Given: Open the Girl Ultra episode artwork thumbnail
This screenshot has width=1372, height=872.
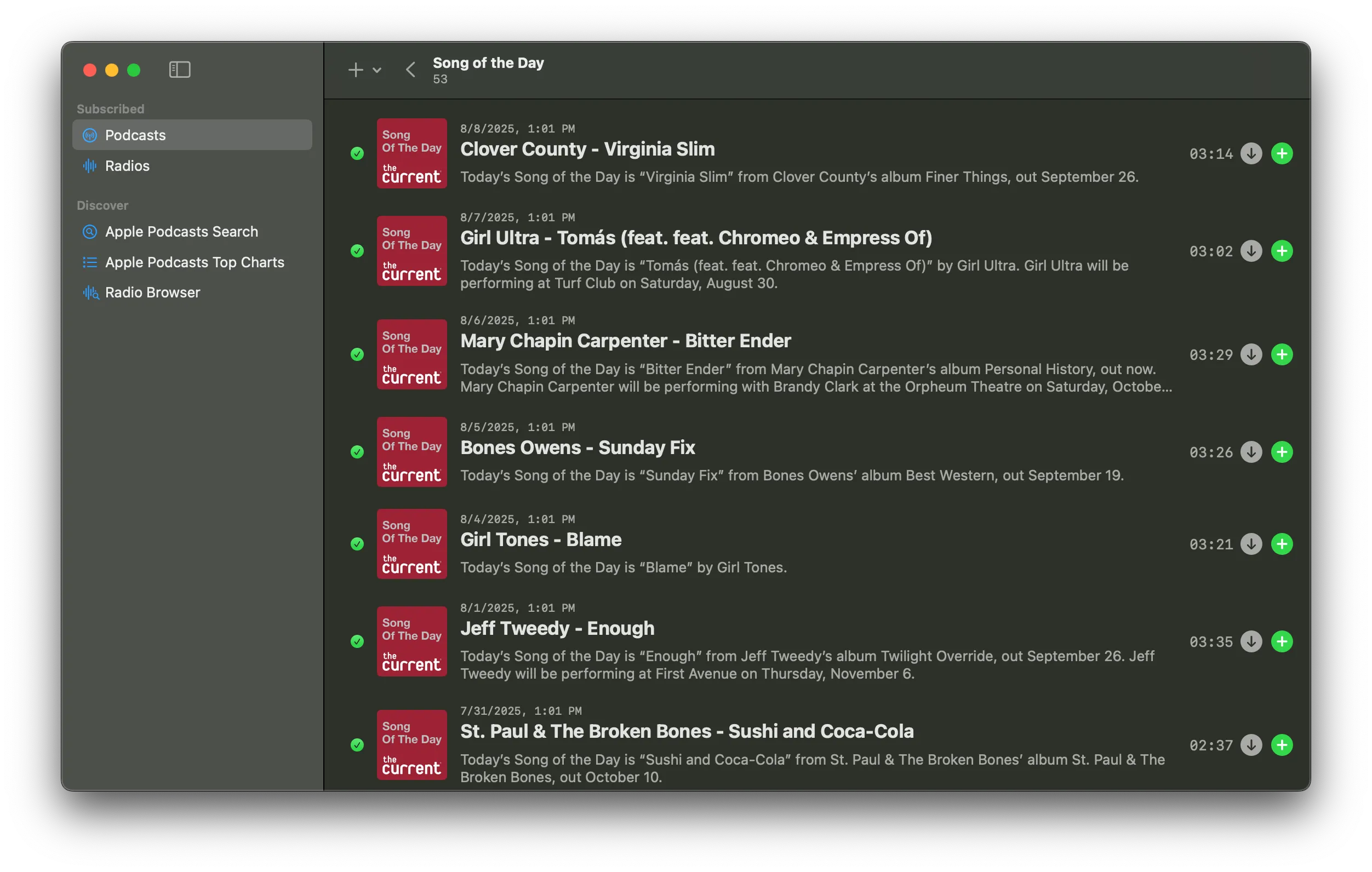Looking at the screenshot, I should [x=411, y=251].
